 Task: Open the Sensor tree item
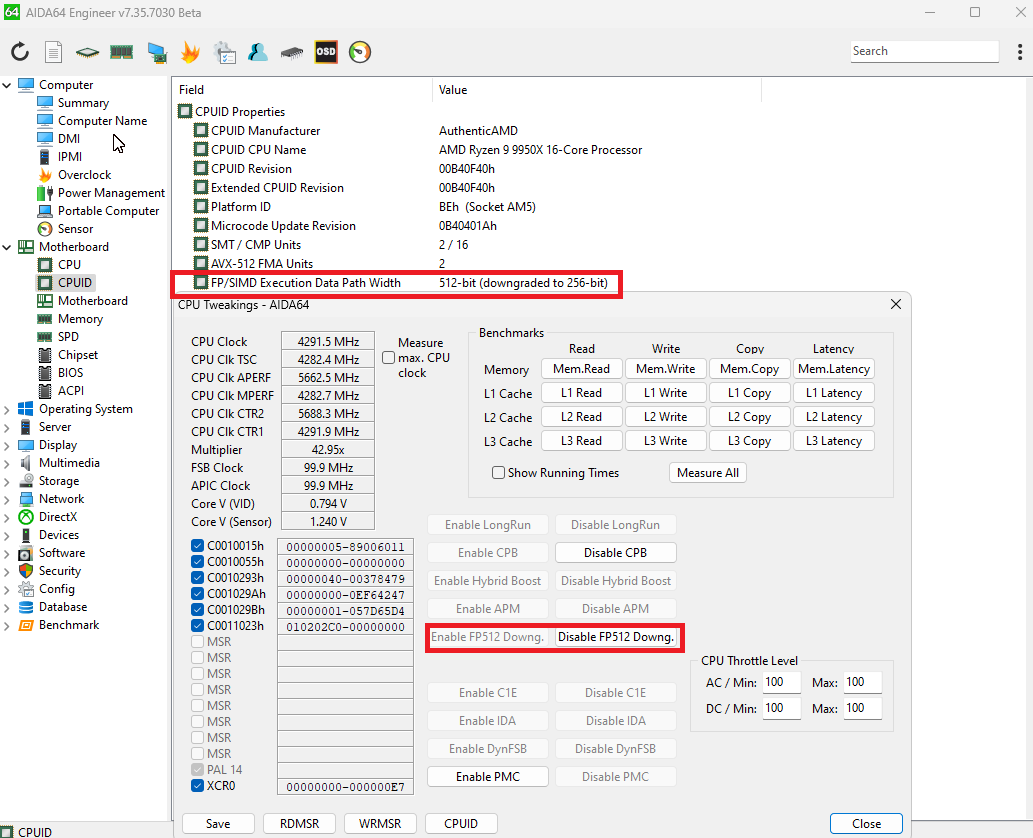coord(75,229)
